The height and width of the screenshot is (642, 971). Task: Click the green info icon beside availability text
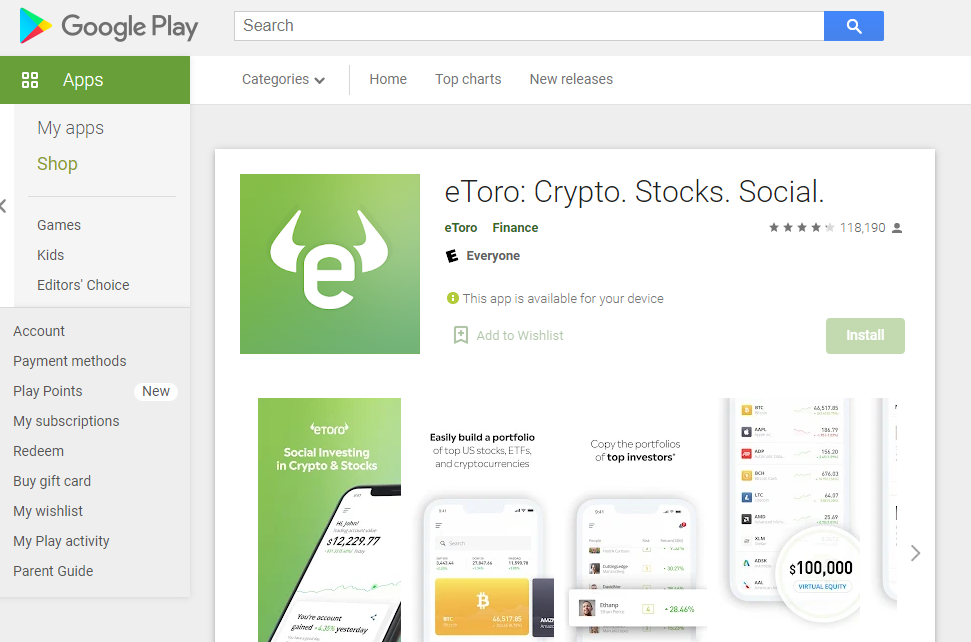tap(453, 298)
